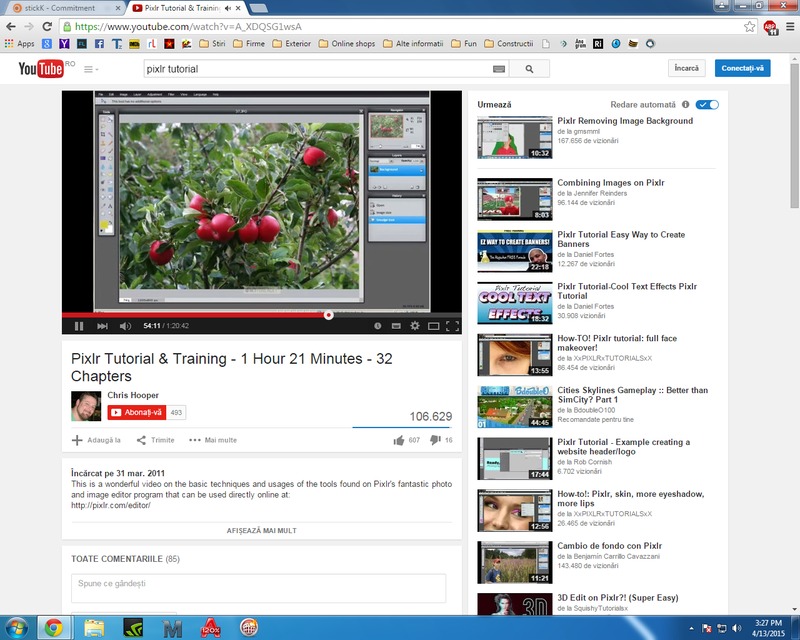This screenshot has height=640, width=800.
Task: Open Combining Images on Pixlr thumbnail
Action: [515, 199]
